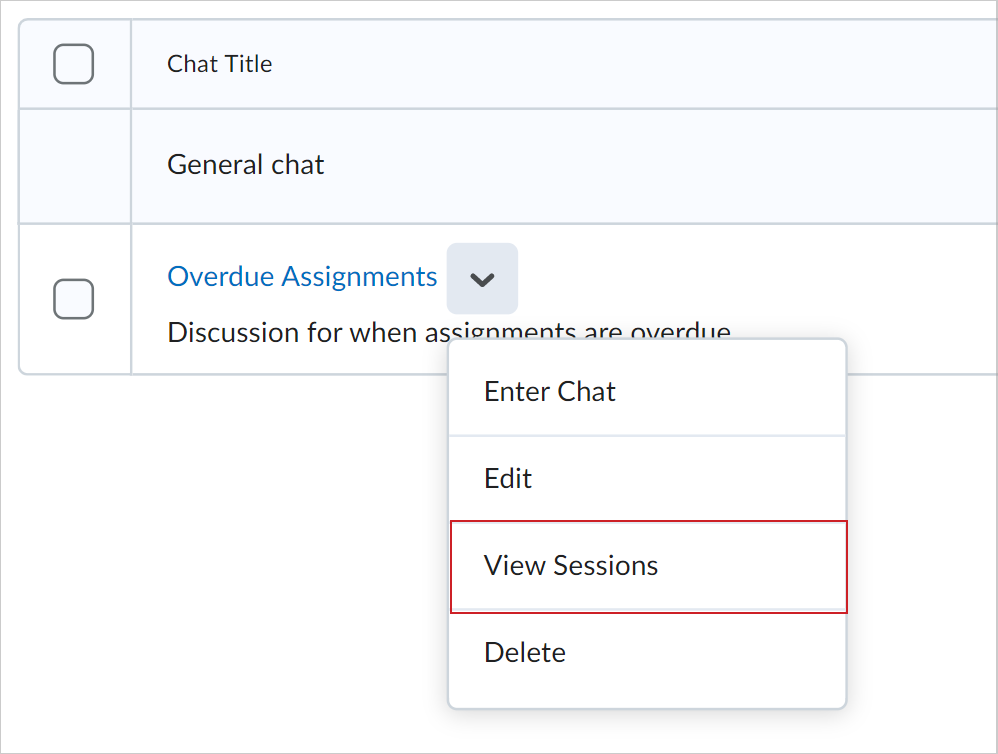Collapse the menu using the chevron button

(x=482, y=279)
